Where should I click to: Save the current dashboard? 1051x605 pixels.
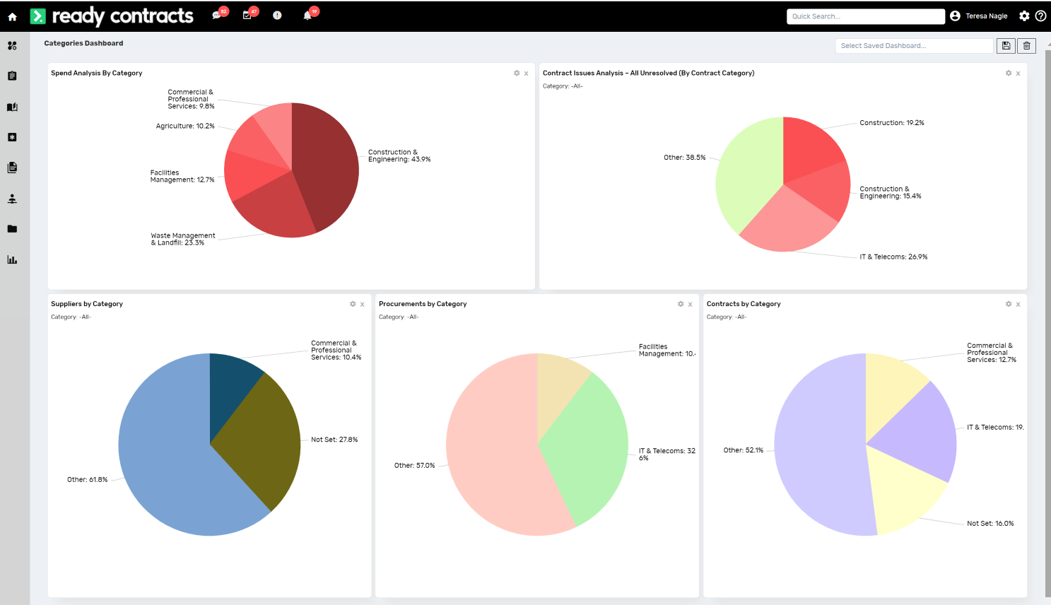tap(1006, 46)
